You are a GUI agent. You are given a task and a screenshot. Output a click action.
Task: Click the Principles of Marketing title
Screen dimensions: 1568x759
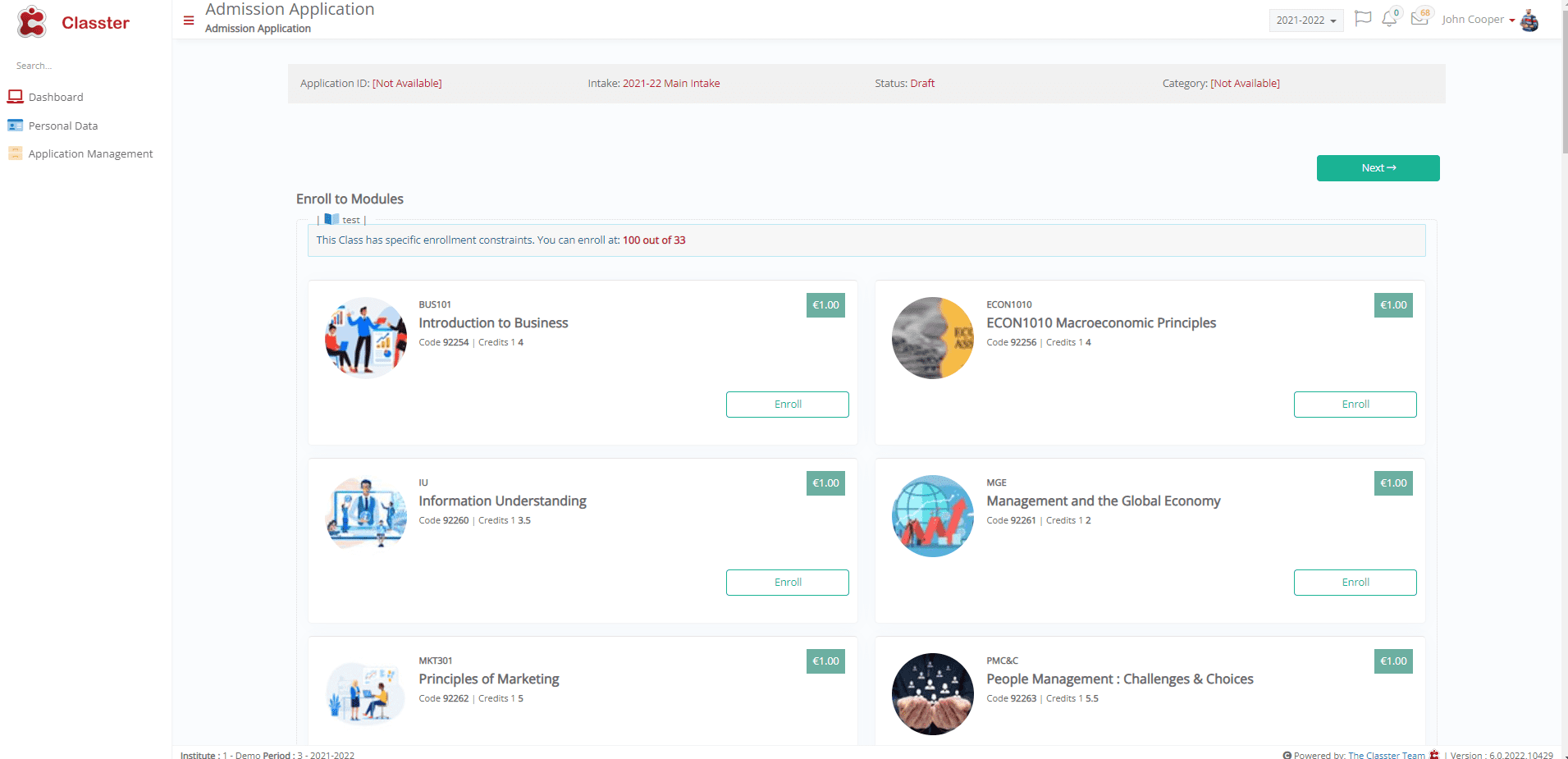[x=489, y=679]
